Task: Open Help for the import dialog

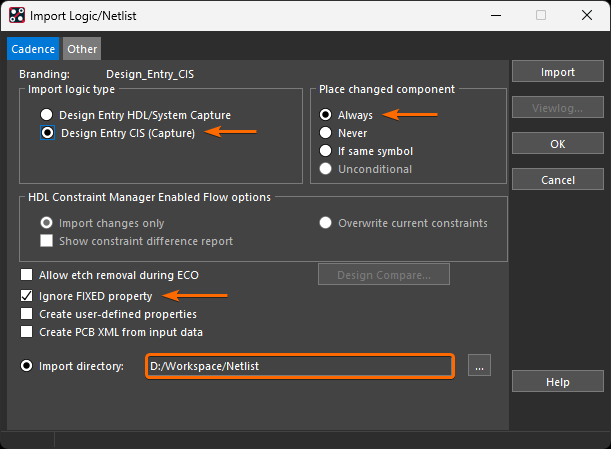Action: tap(558, 382)
